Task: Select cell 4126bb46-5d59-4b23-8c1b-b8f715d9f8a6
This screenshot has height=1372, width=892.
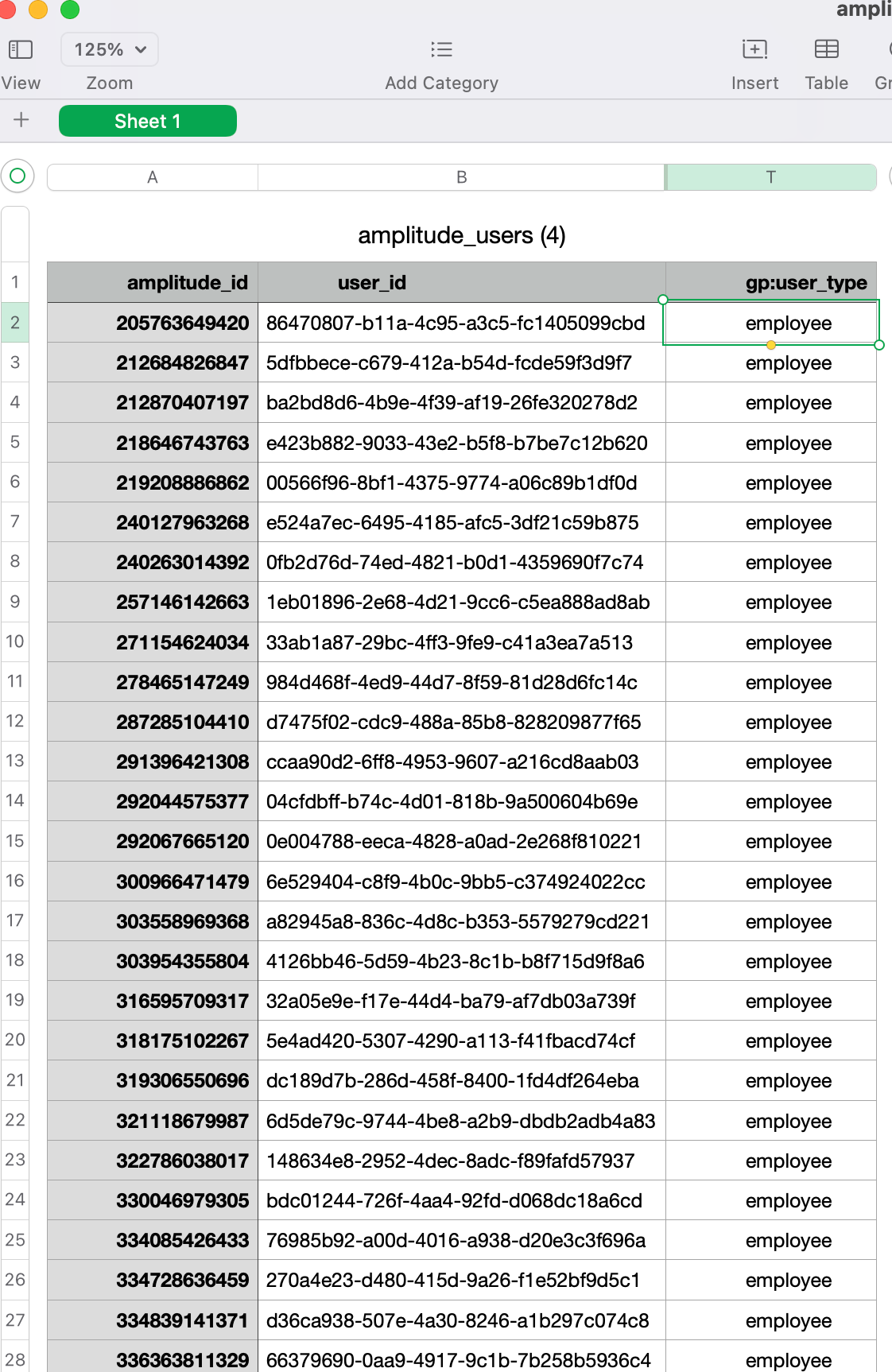Action: click(x=461, y=961)
